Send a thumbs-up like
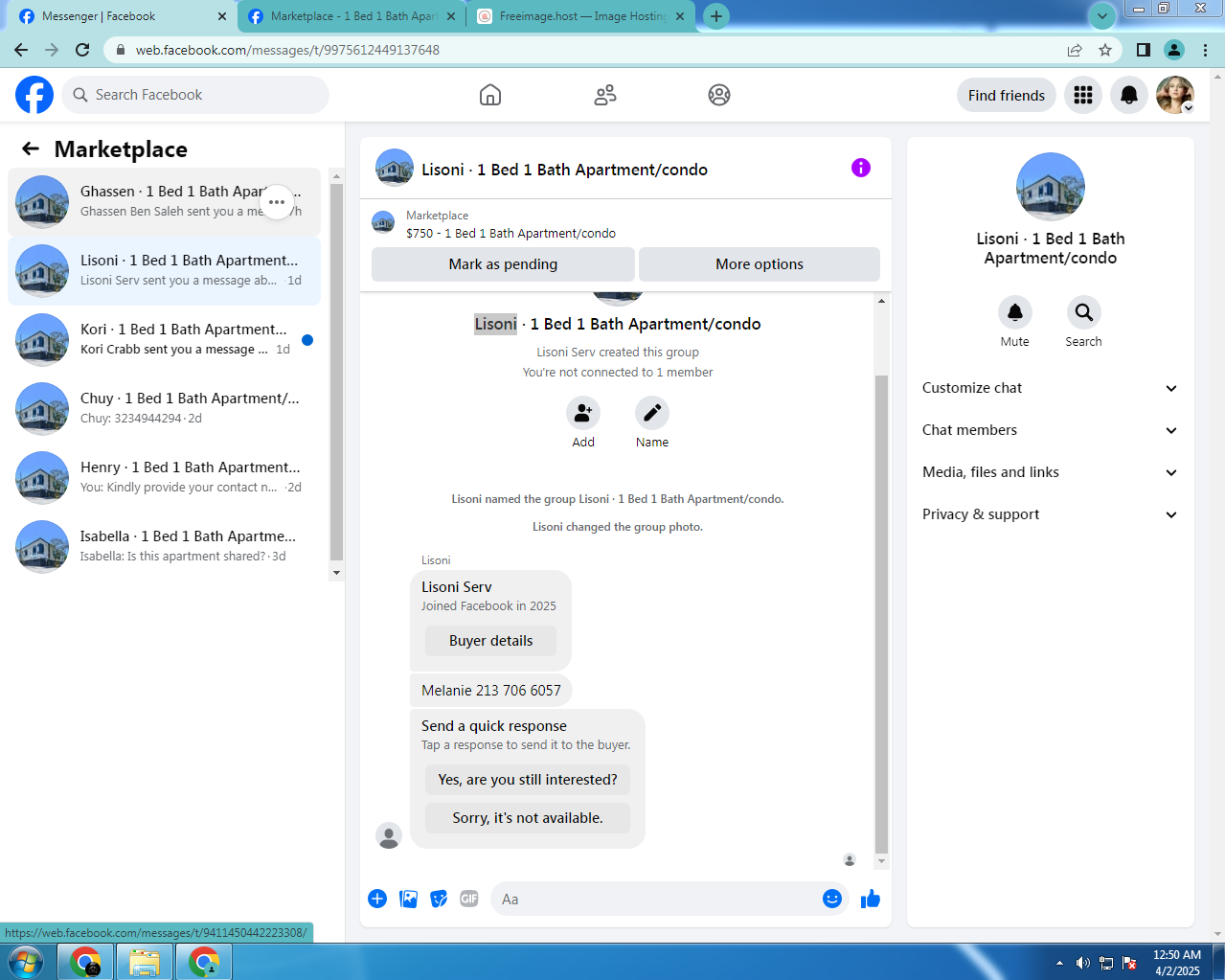This screenshot has height=980, width=1225. pyautogui.click(x=871, y=899)
